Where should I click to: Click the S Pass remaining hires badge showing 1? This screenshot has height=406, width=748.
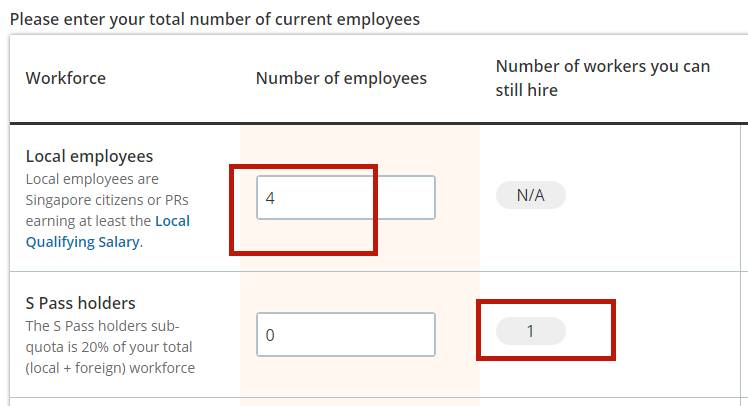coord(530,331)
